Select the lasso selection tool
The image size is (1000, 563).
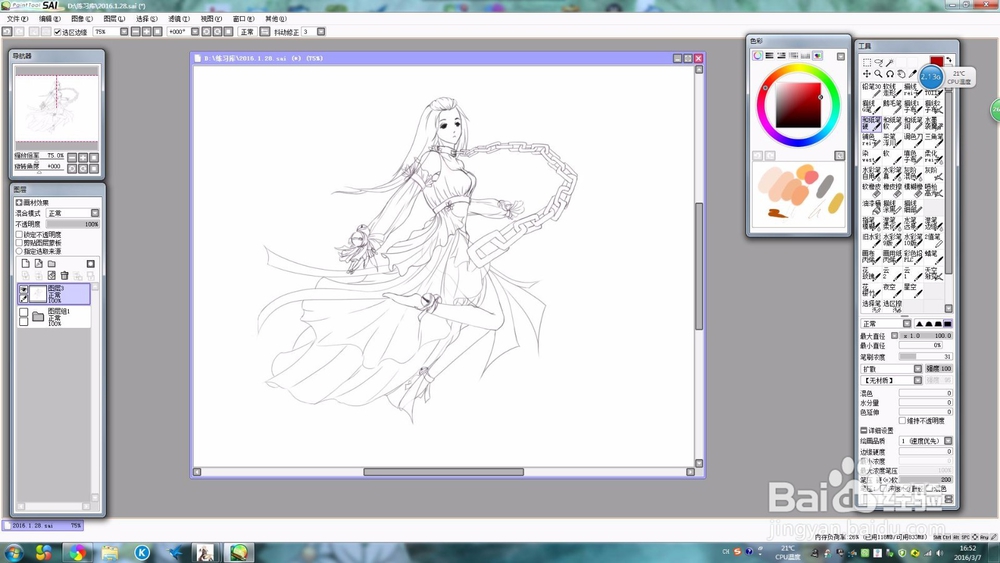click(x=878, y=62)
